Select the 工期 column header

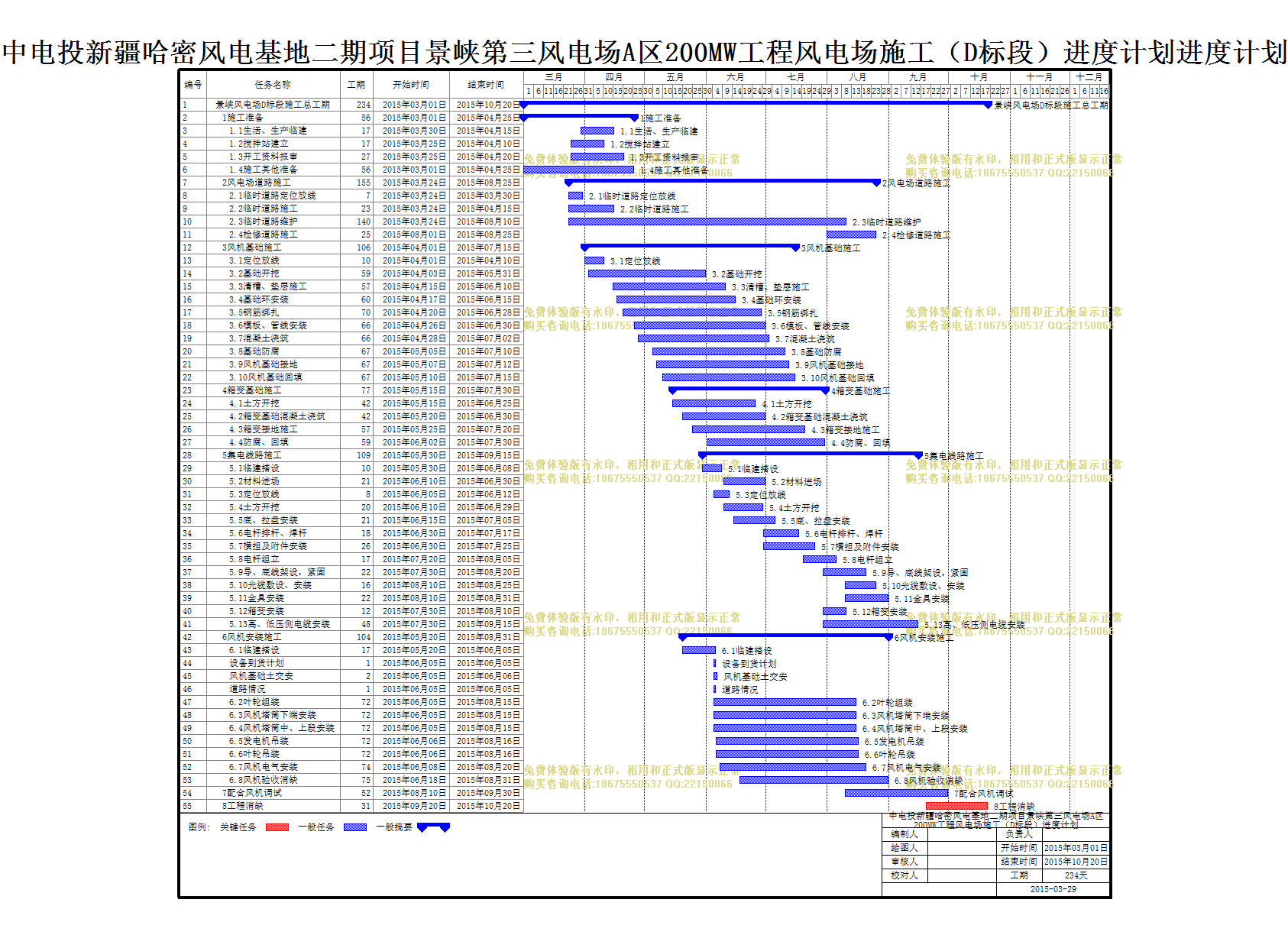[356, 85]
